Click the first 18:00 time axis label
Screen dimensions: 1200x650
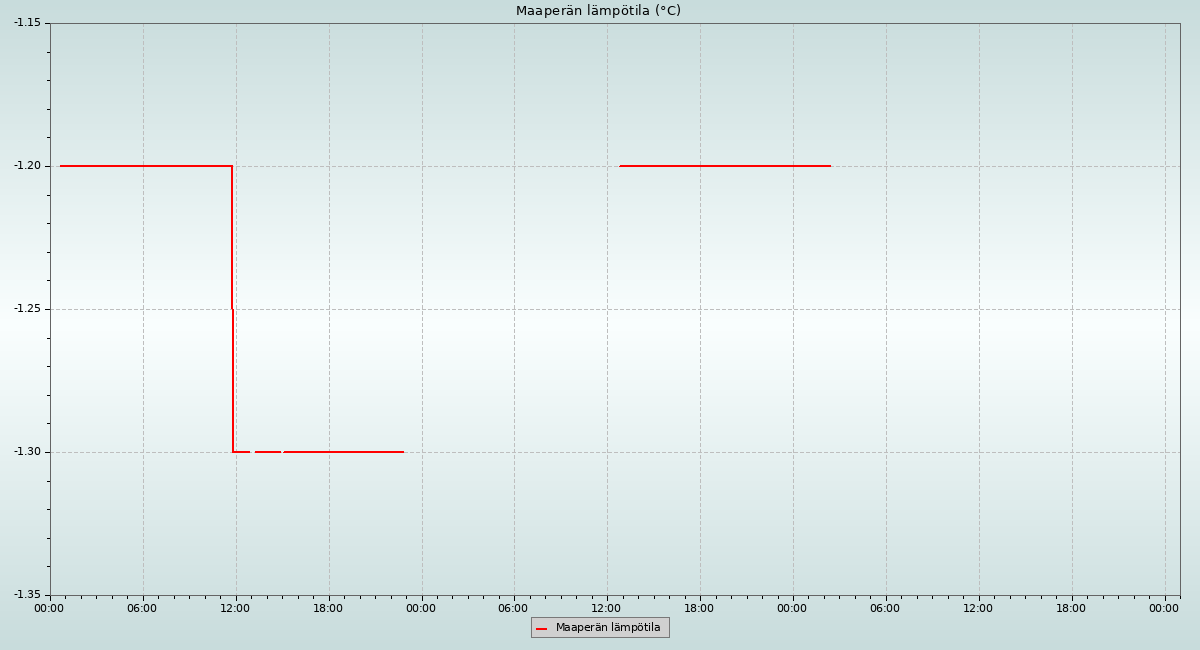328,608
